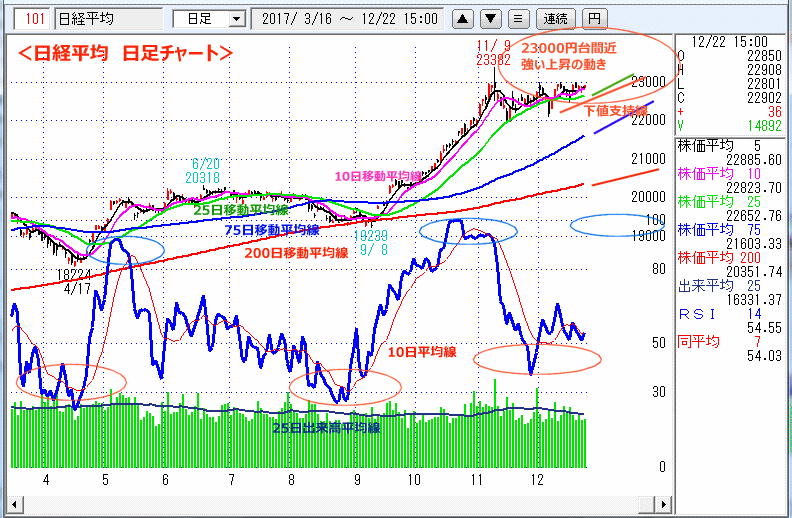The image size is (792, 518).
Task: Click the 10-day average value 22823.70
Action: (754, 188)
